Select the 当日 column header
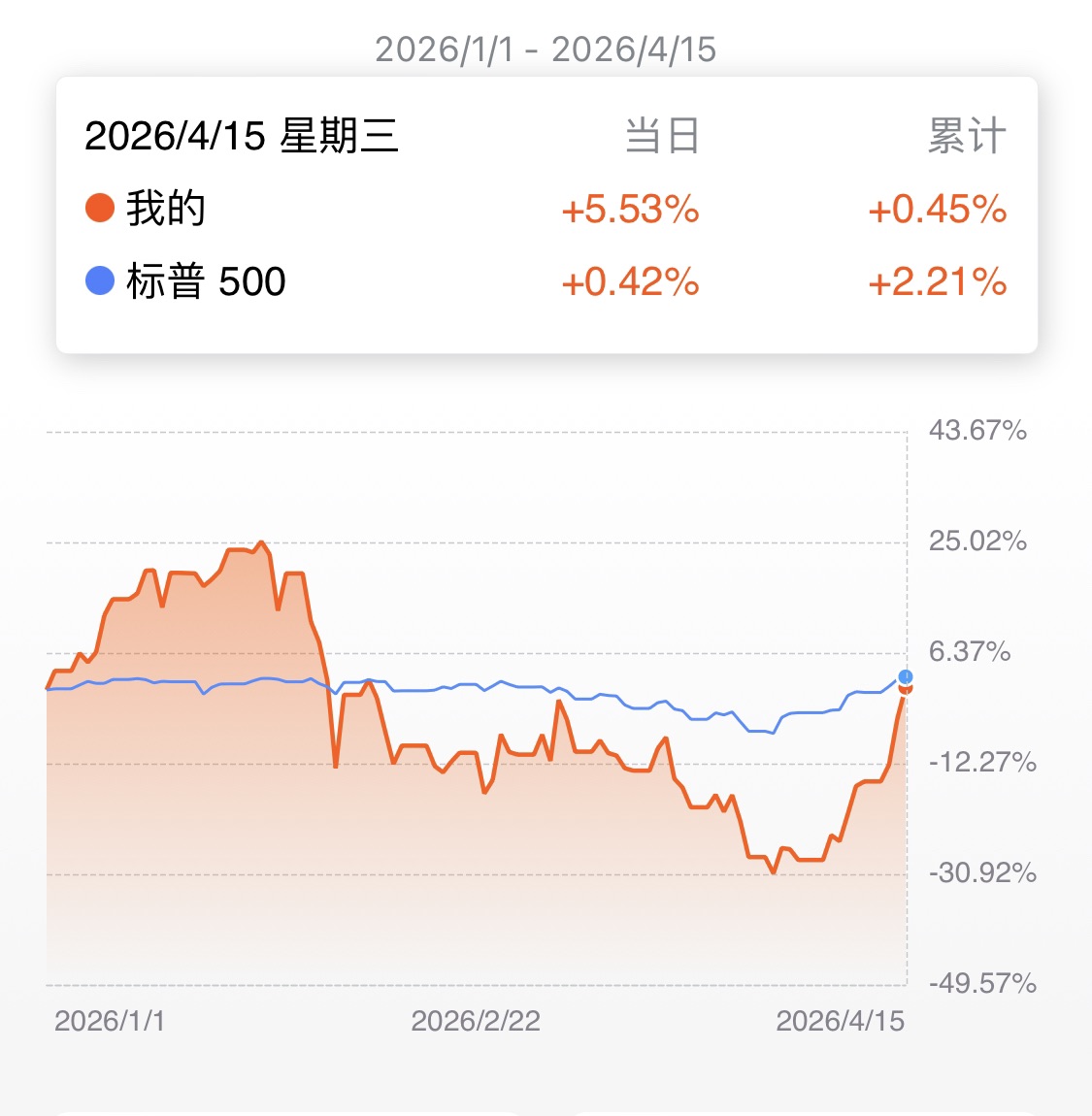The image size is (1092, 1116). point(662,136)
